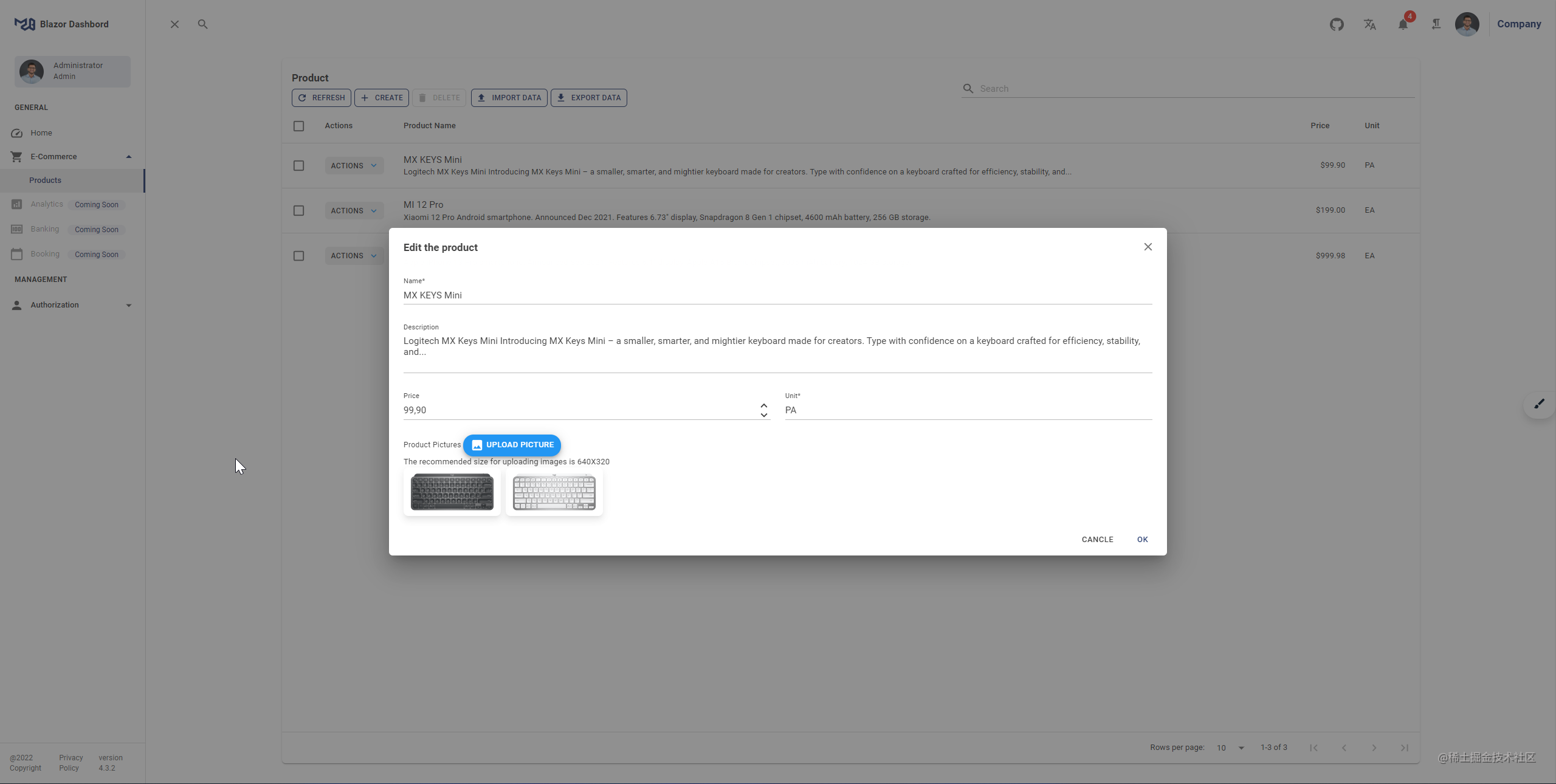Check the MX KEYS Mini row checkbox
This screenshot has width=1556, height=784.
tap(298, 165)
